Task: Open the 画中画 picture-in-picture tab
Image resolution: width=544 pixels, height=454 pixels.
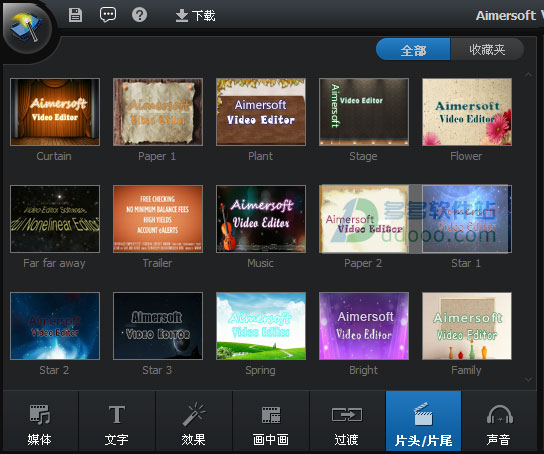Action: point(271,422)
